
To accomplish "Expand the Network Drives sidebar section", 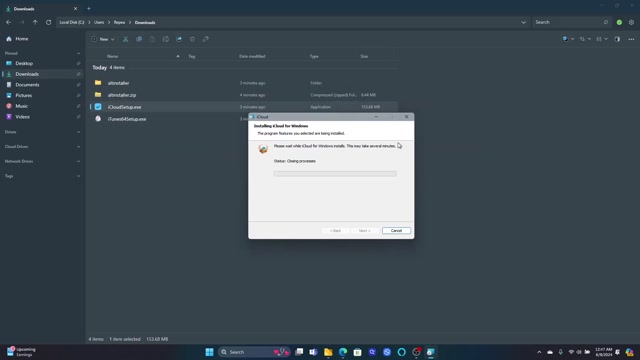I will (78, 162).
